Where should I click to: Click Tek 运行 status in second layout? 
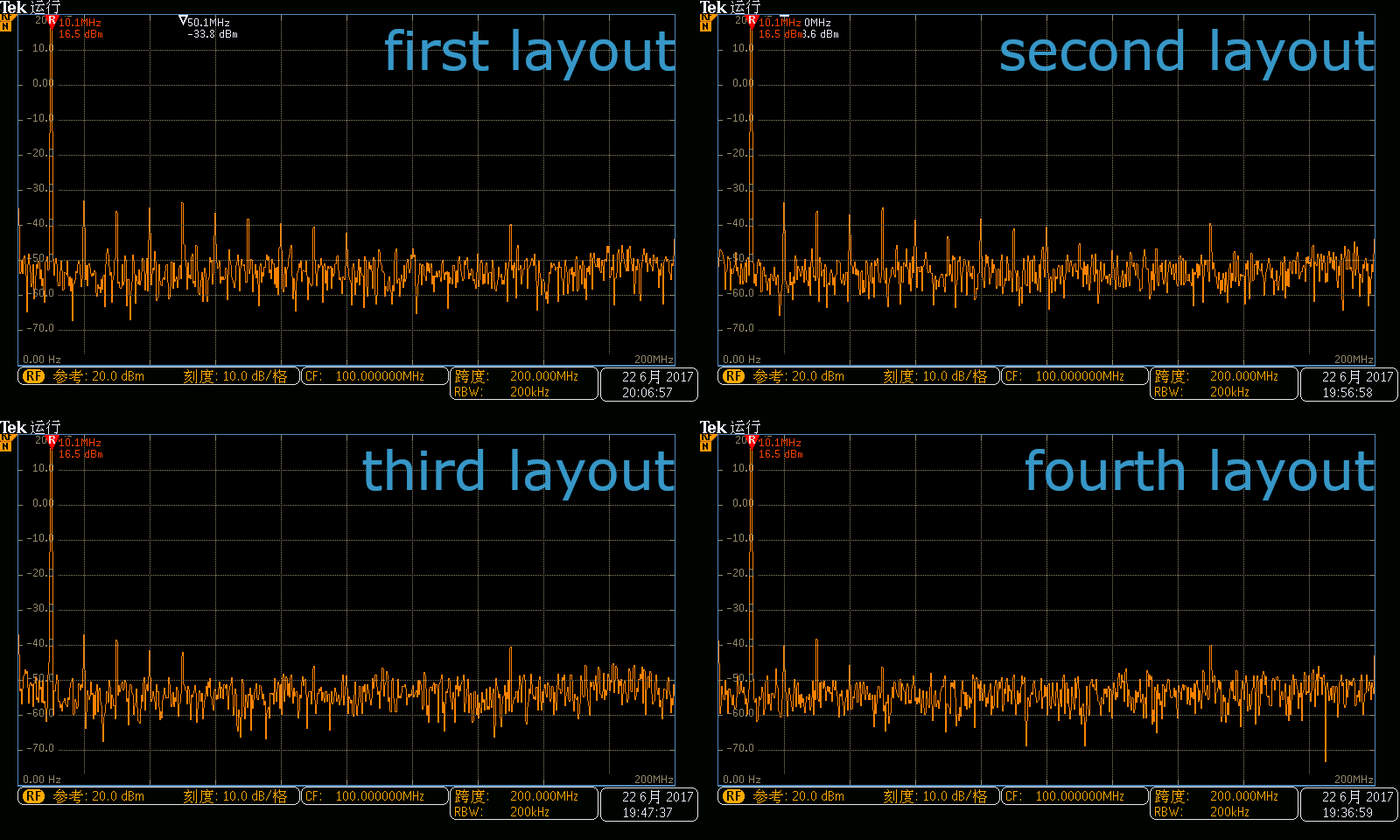coord(731,8)
